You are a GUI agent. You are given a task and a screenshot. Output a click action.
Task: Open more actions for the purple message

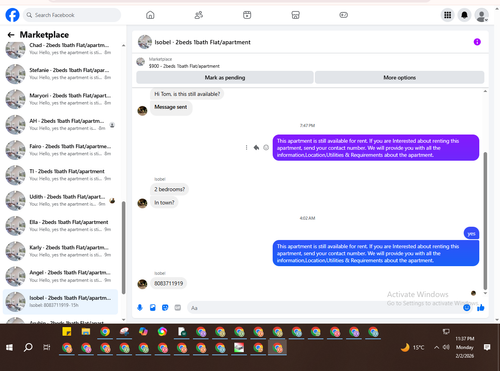click(246, 147)
